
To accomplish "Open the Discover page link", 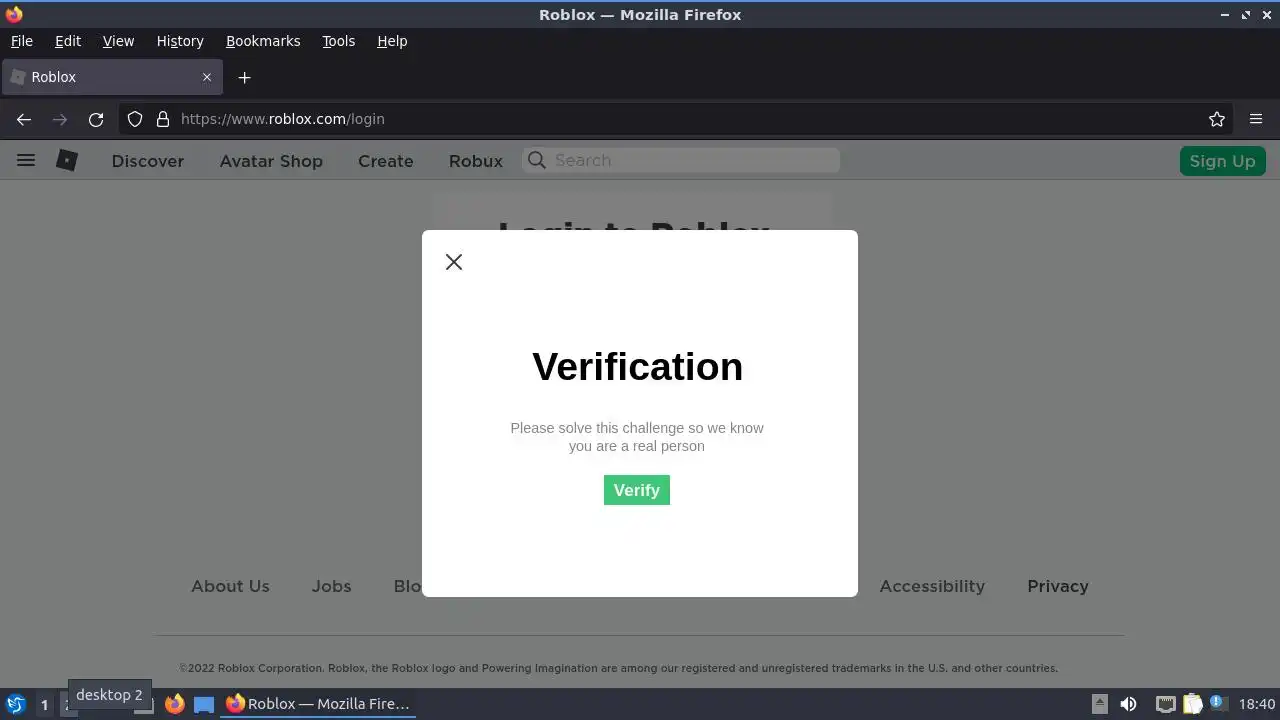I will [x=148, y=161].
